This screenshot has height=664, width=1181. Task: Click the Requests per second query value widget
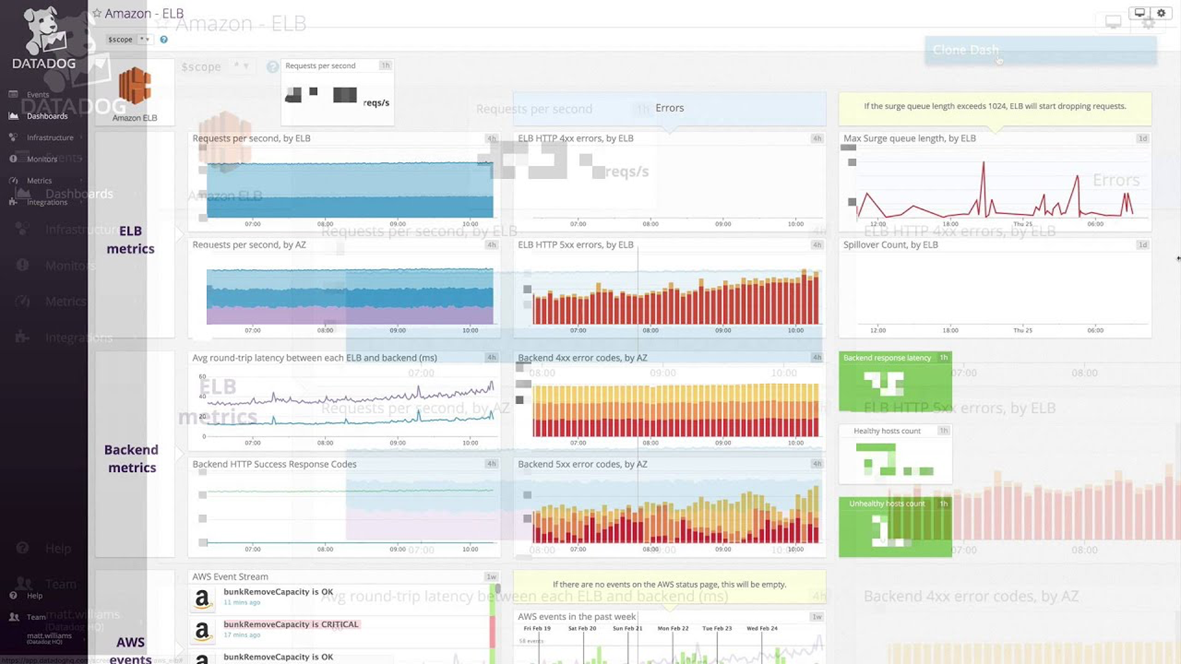338,92
